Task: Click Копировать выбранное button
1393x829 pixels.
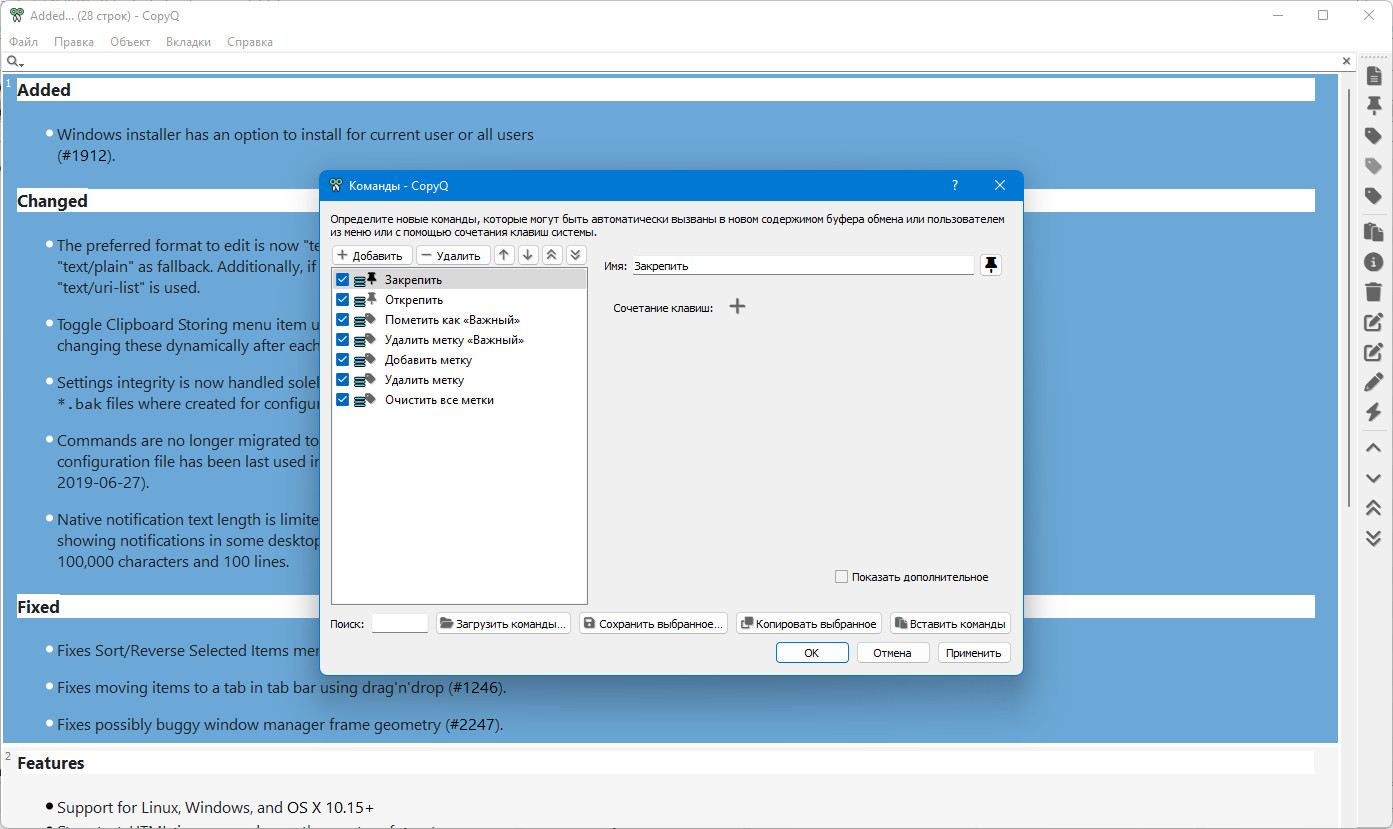Action: tap(809, 624)
